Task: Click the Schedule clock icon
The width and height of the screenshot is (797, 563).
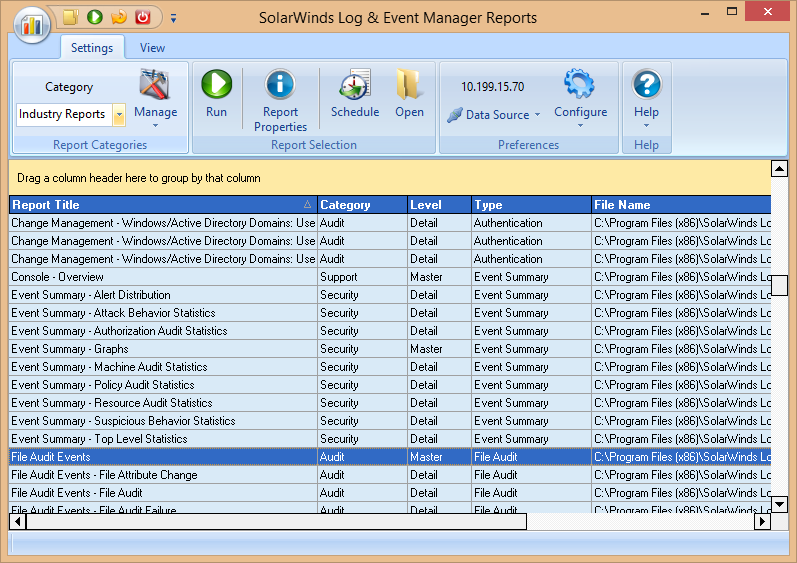Action: [x=355, y=84]
